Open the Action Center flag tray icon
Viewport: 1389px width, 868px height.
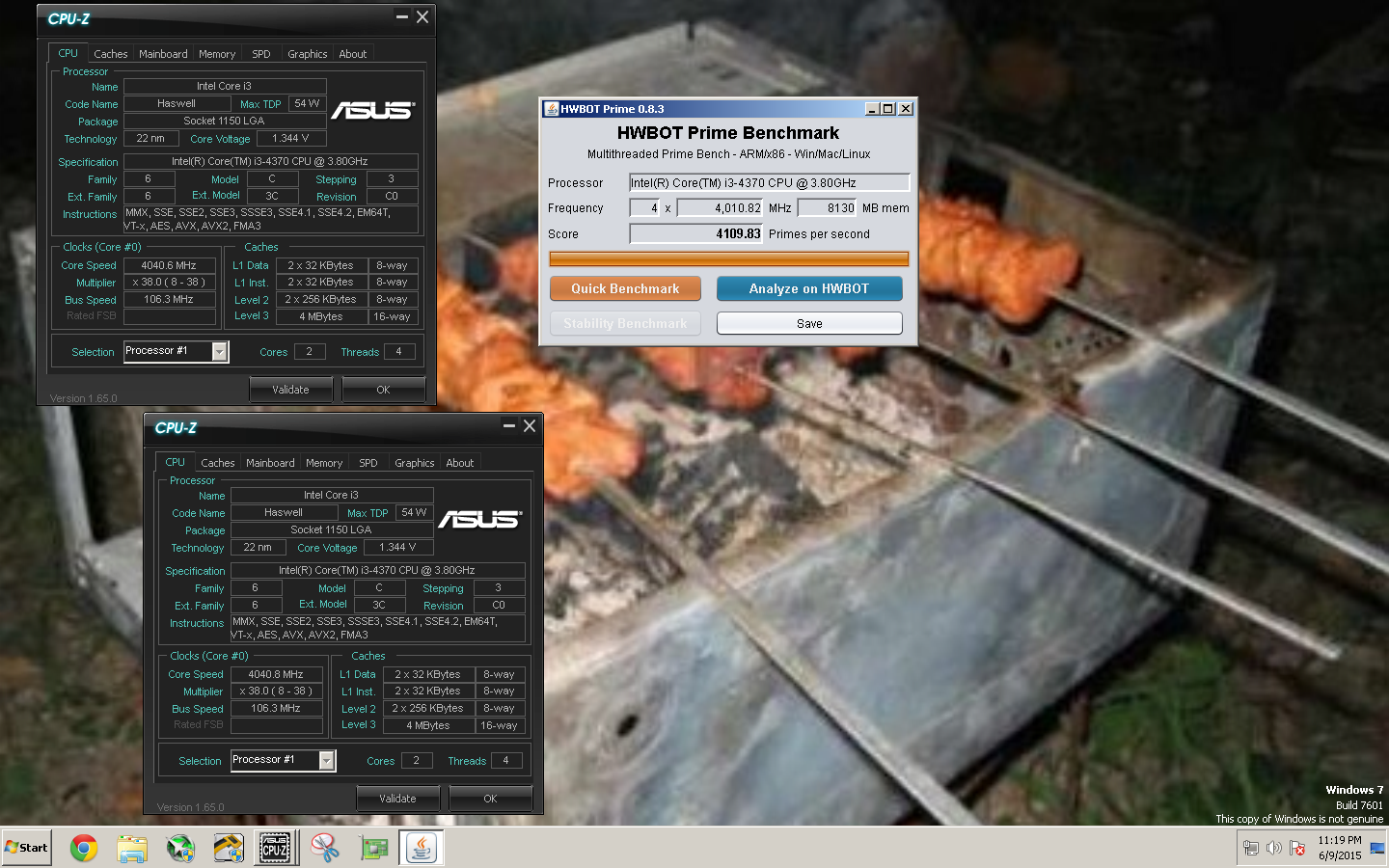click(1297, 848)
